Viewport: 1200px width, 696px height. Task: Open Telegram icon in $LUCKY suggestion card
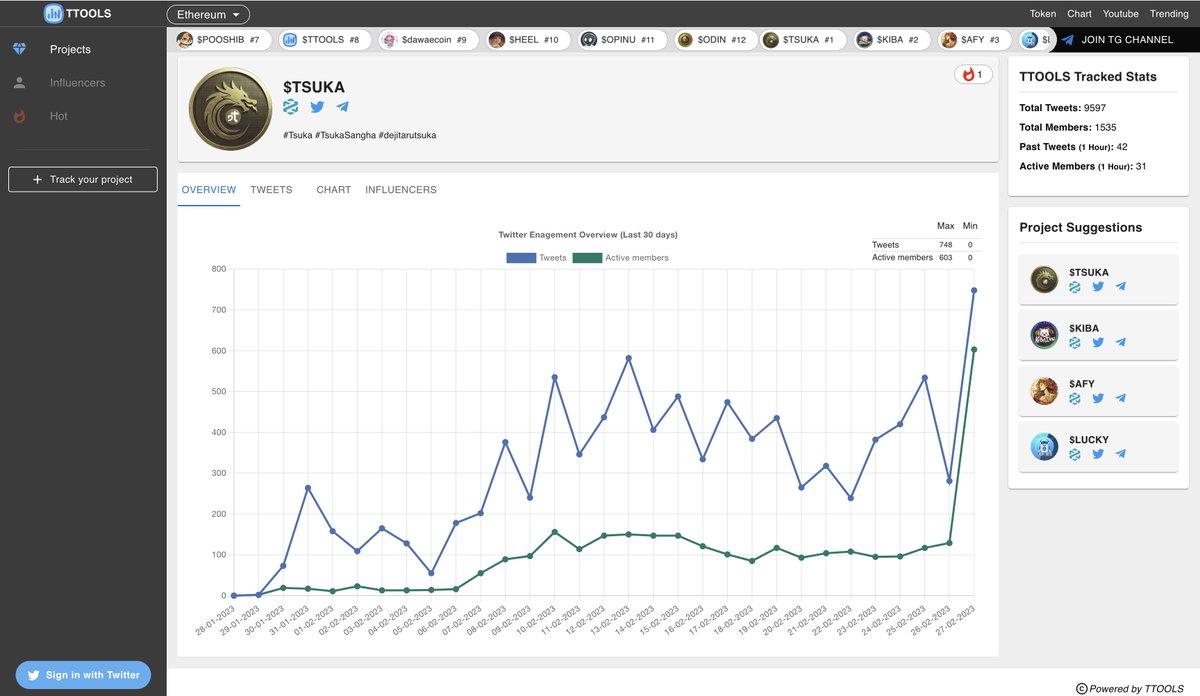pos(1121,454)
